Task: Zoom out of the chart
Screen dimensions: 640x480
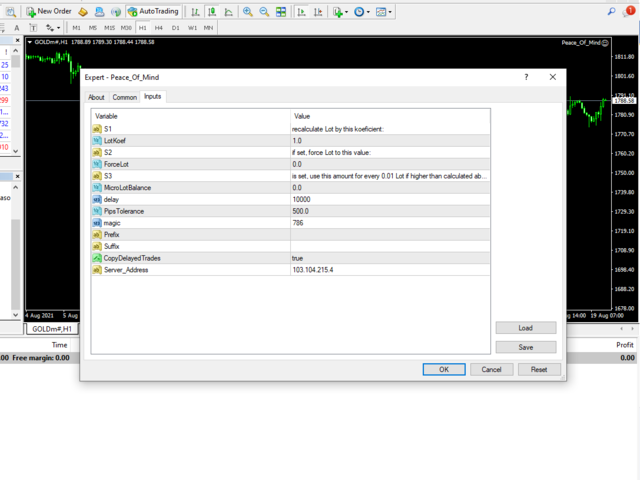Action: click(264, 12)
